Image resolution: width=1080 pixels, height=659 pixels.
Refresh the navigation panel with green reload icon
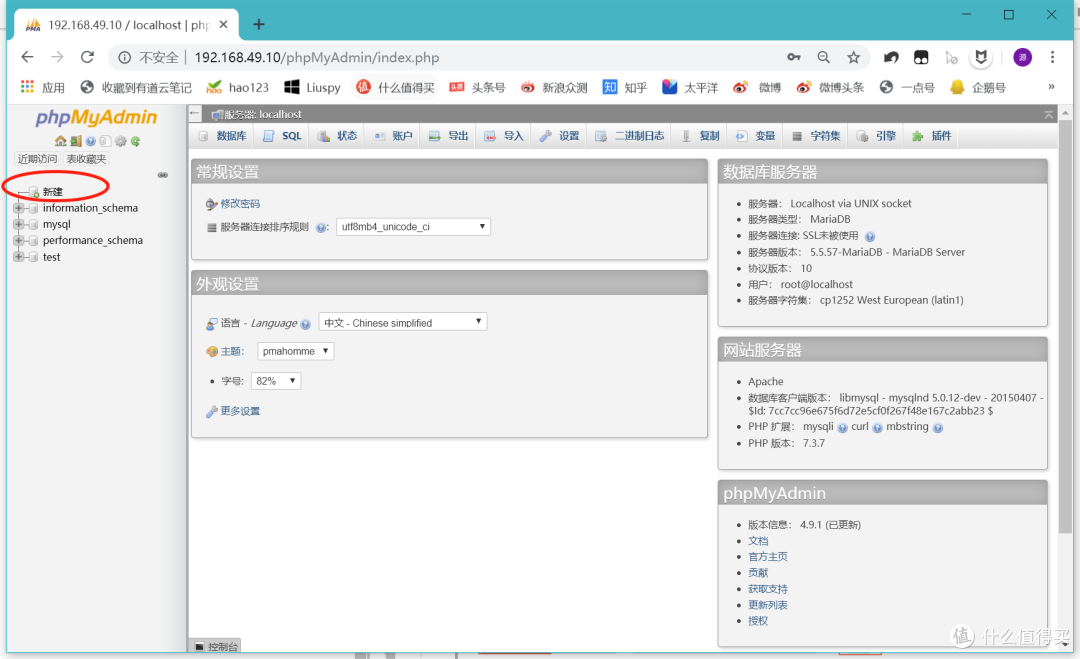pos(135,141)
